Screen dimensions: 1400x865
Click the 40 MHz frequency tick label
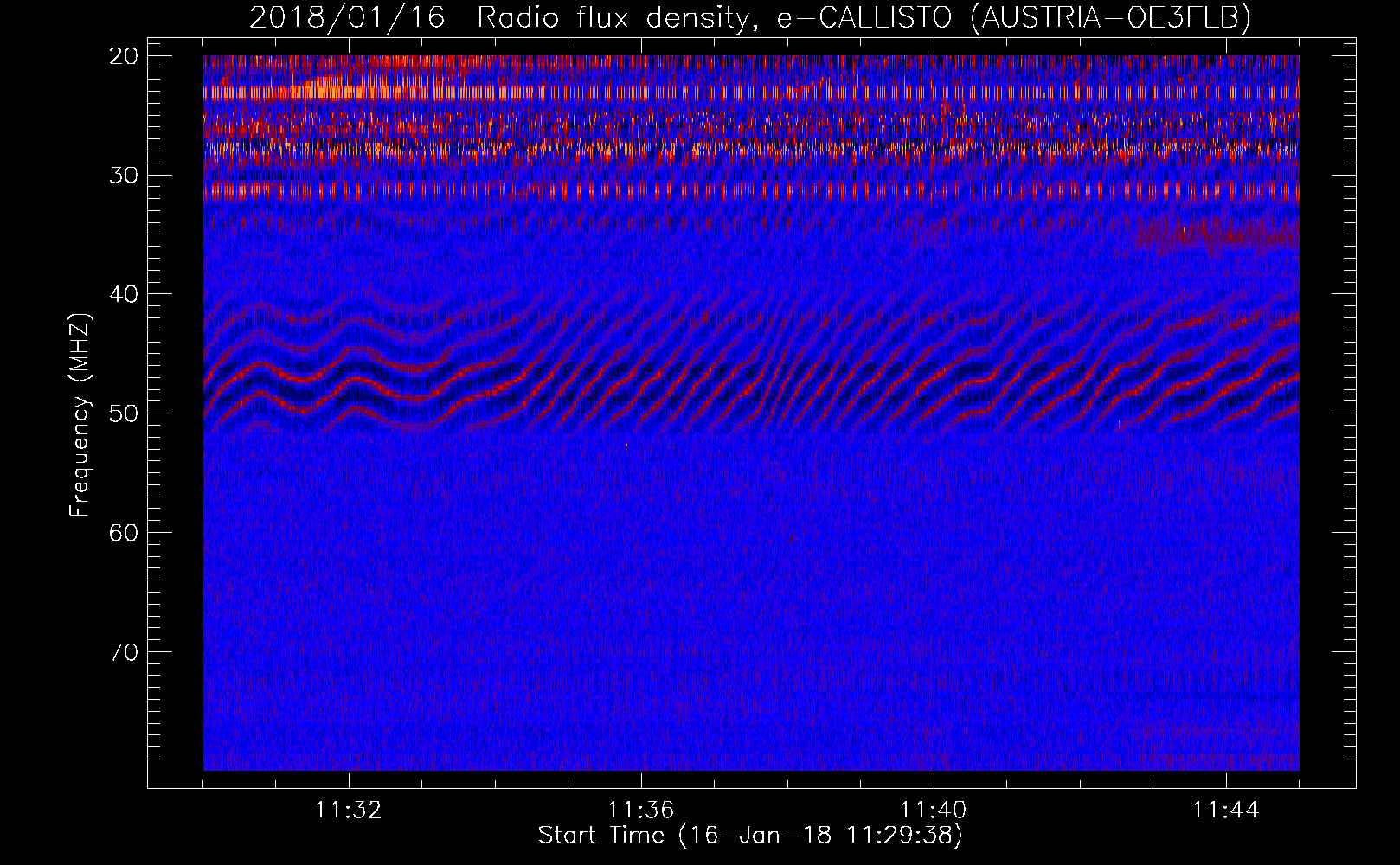tap(125, 294)
